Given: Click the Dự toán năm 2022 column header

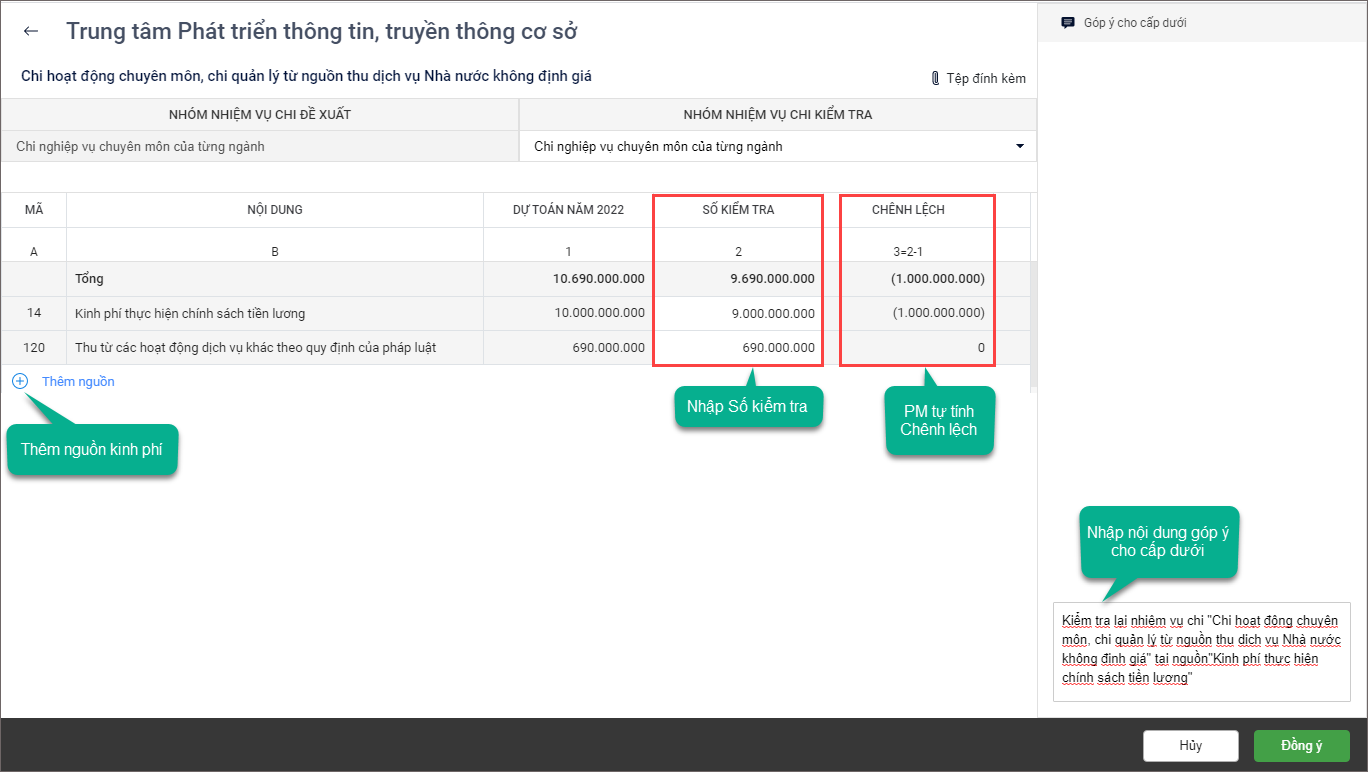Looking at the screenshot, I should 568,210.
